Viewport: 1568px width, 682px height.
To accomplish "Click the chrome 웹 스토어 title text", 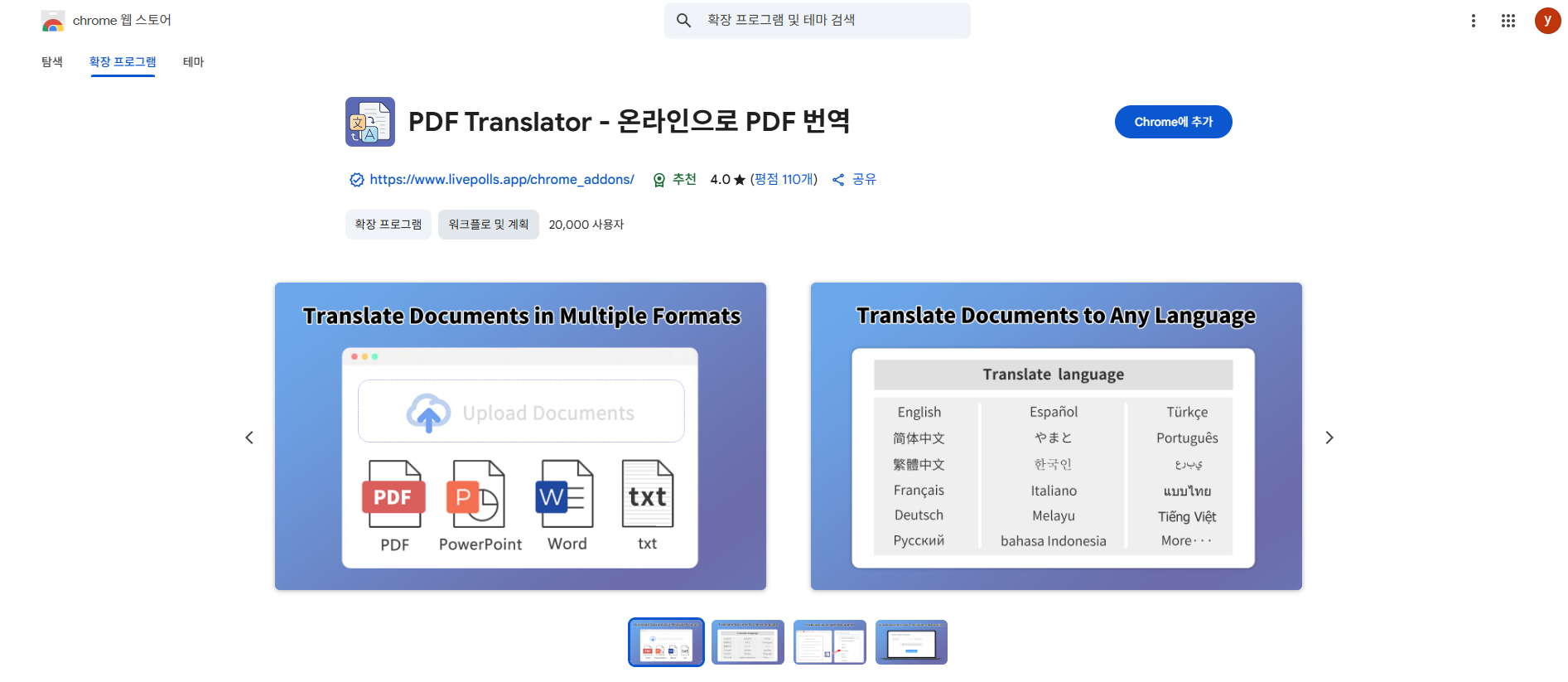I will (122, 21).
